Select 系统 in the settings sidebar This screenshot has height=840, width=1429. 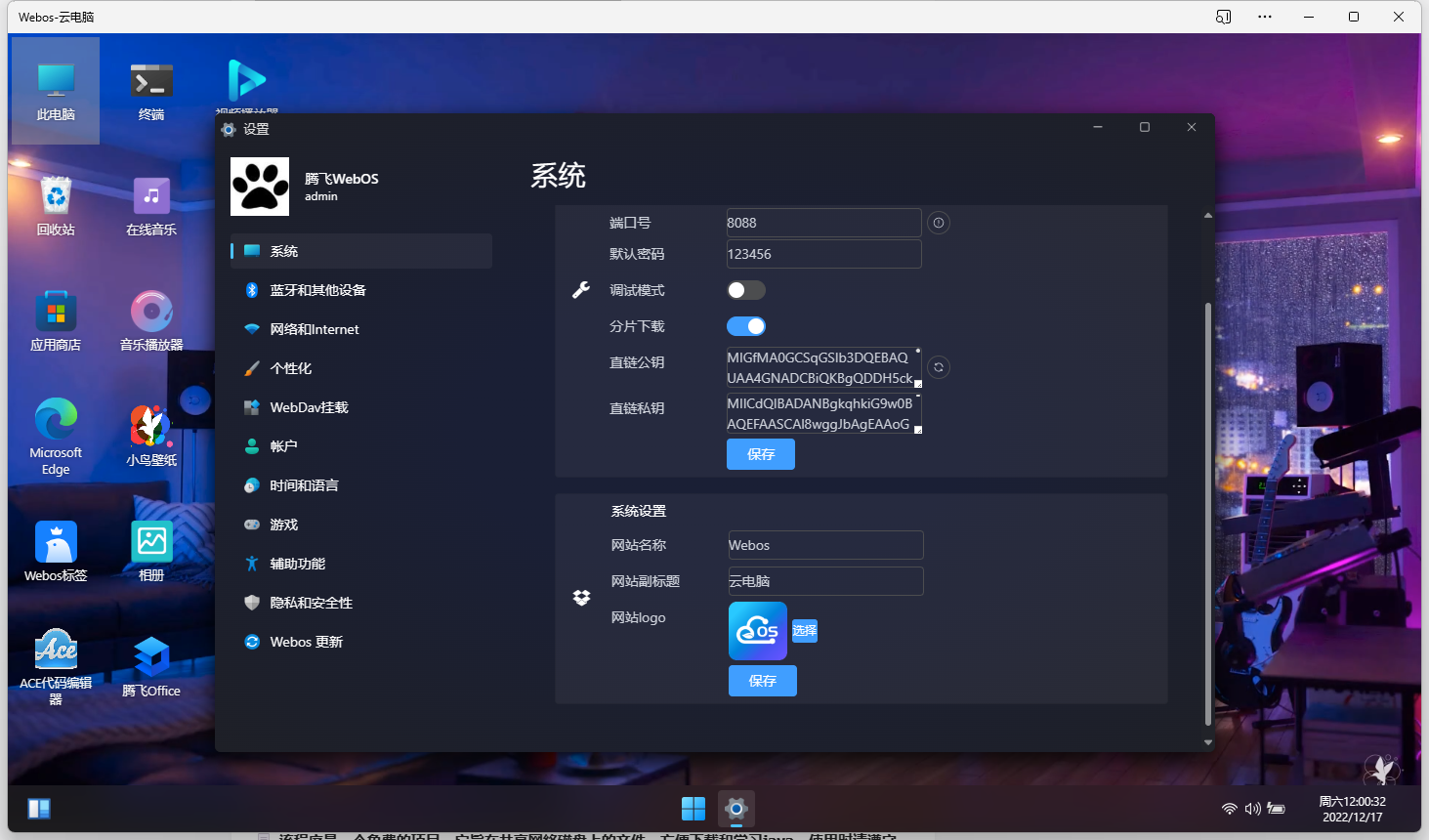click(x=361, y=251)
